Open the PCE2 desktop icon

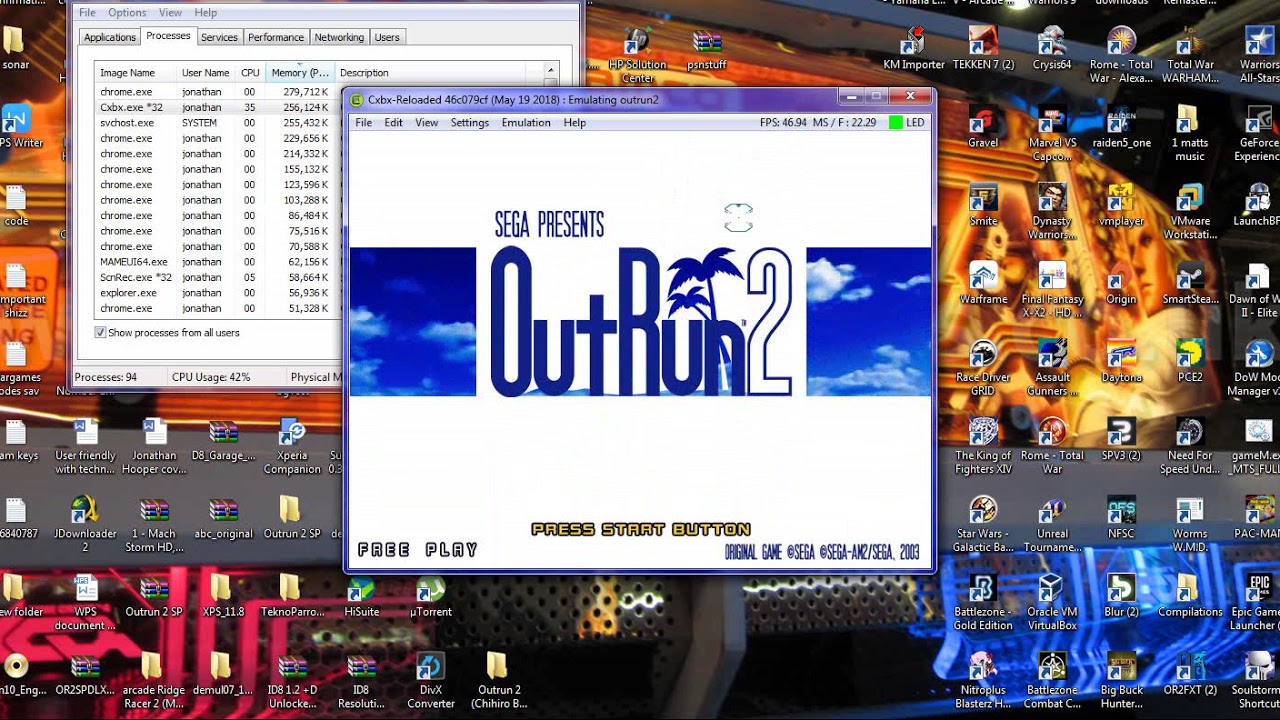click(1190, 360)
